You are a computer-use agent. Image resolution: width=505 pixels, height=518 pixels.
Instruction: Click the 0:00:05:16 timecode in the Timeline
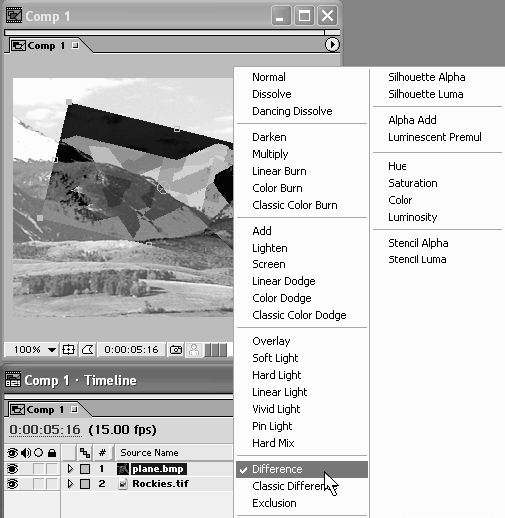click(x=45, y=430)
